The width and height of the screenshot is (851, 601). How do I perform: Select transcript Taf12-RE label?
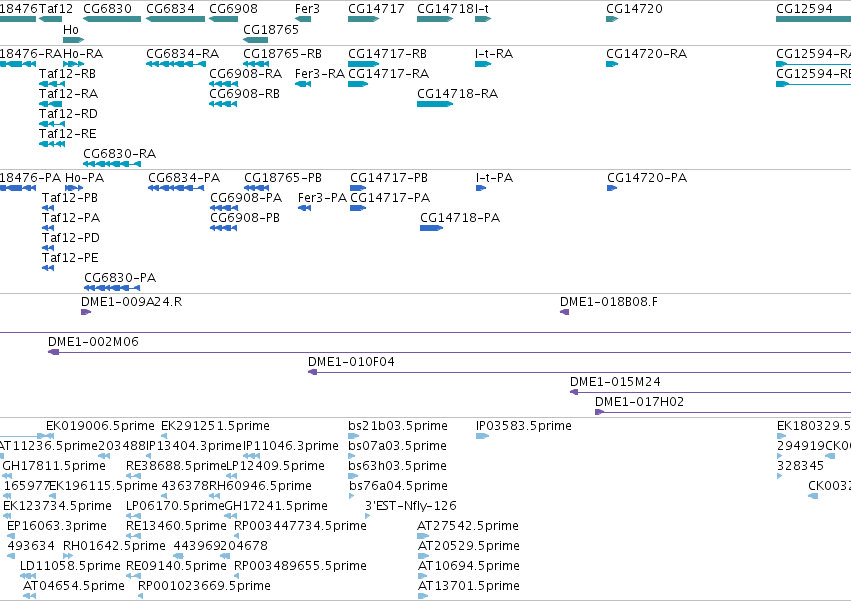pos(68,134)
